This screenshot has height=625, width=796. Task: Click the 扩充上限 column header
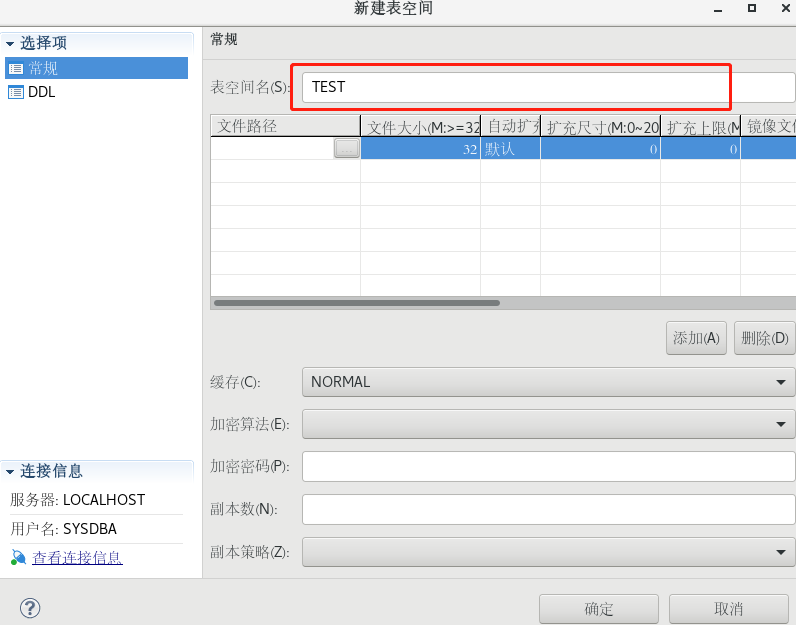pos(701,126)
